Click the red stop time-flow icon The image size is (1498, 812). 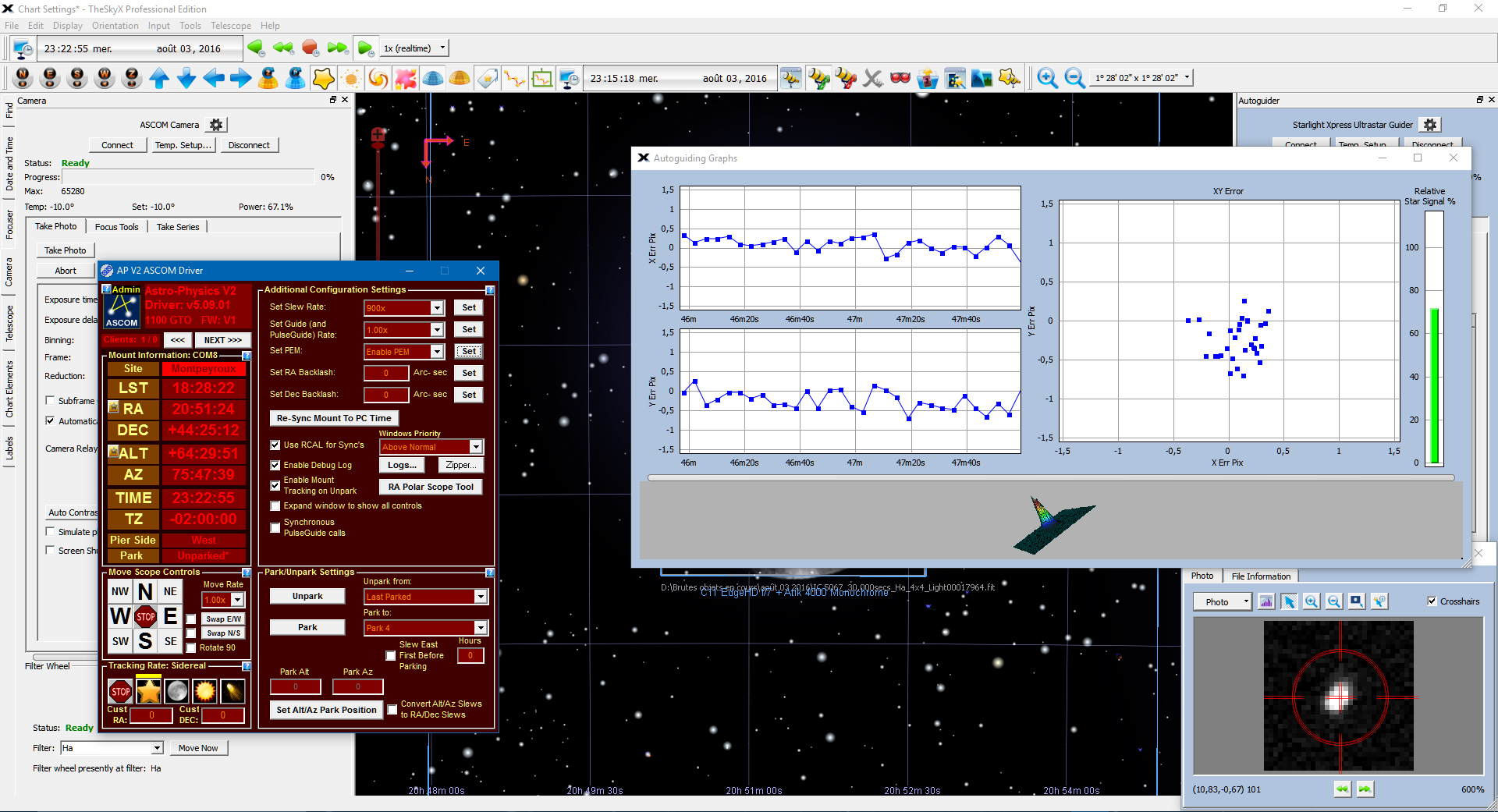coord(310,48)
